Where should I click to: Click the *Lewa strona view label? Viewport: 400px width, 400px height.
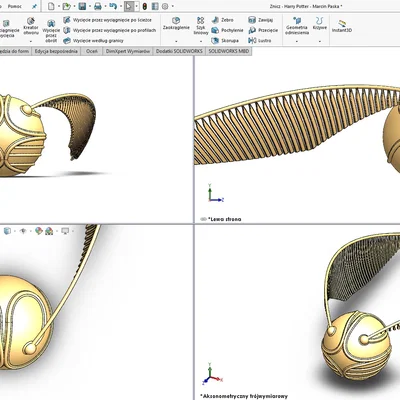[224, 219]
